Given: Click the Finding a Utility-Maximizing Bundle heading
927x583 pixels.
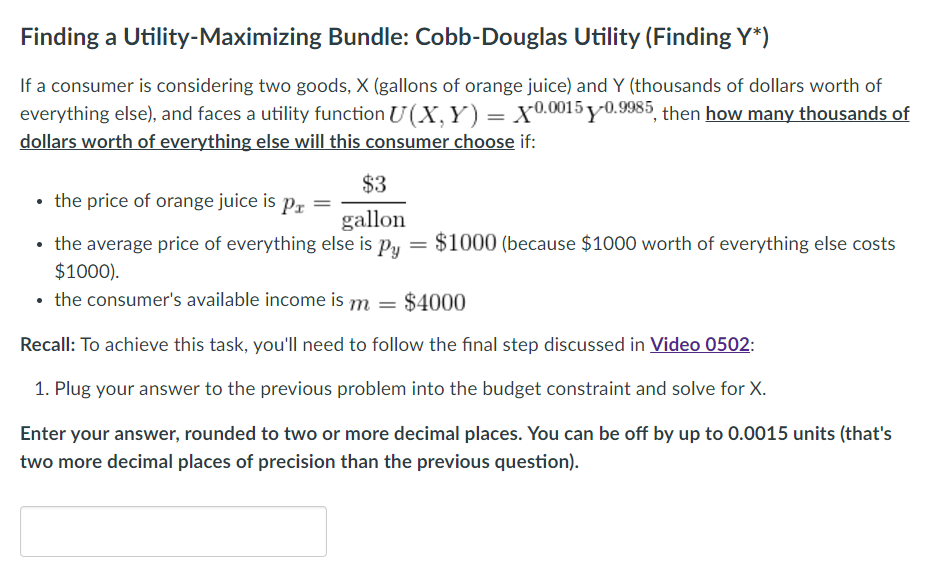Looking at the screenshot, I should 394,37.
